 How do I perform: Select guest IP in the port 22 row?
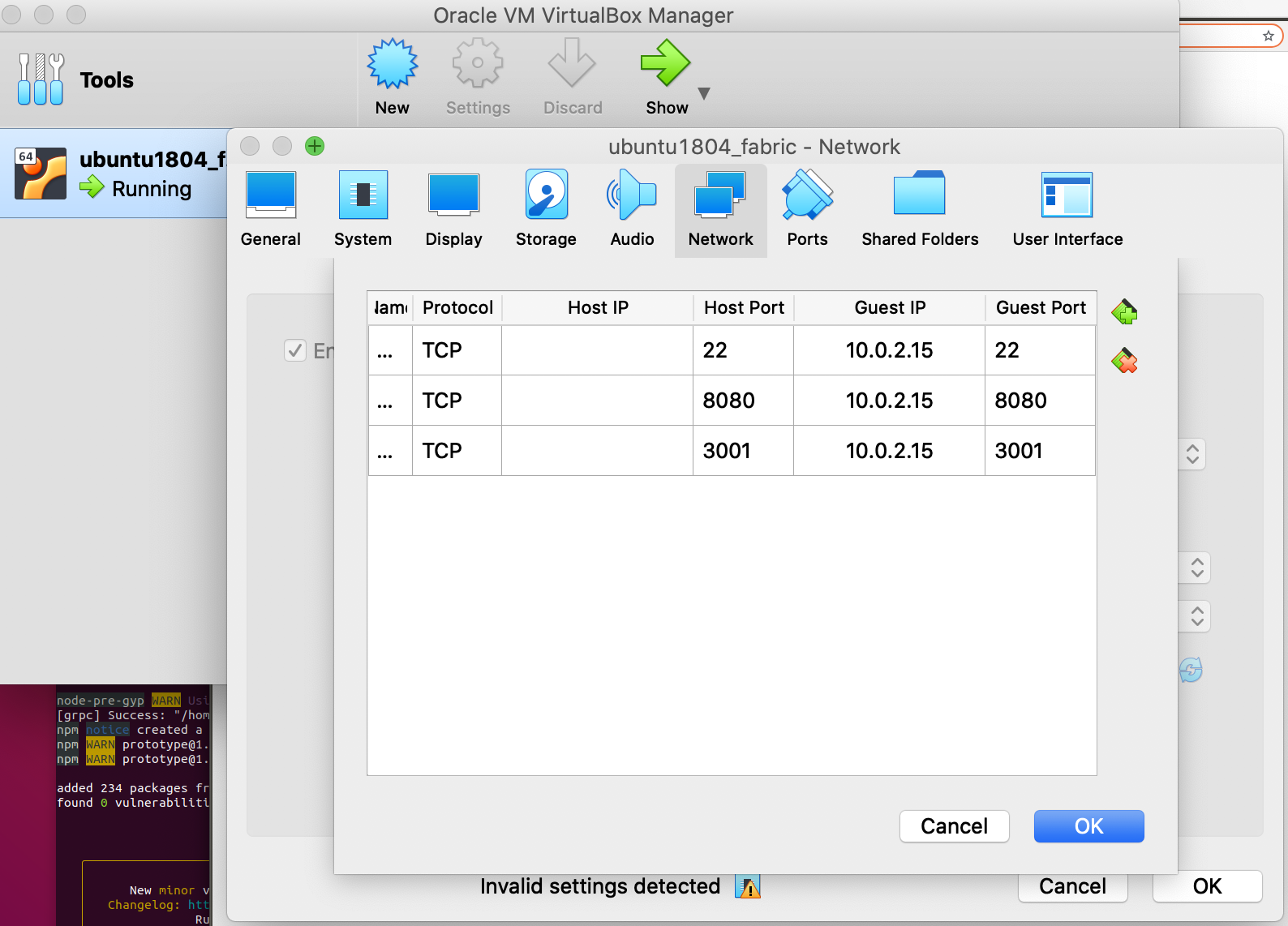(x=890, y=350)
